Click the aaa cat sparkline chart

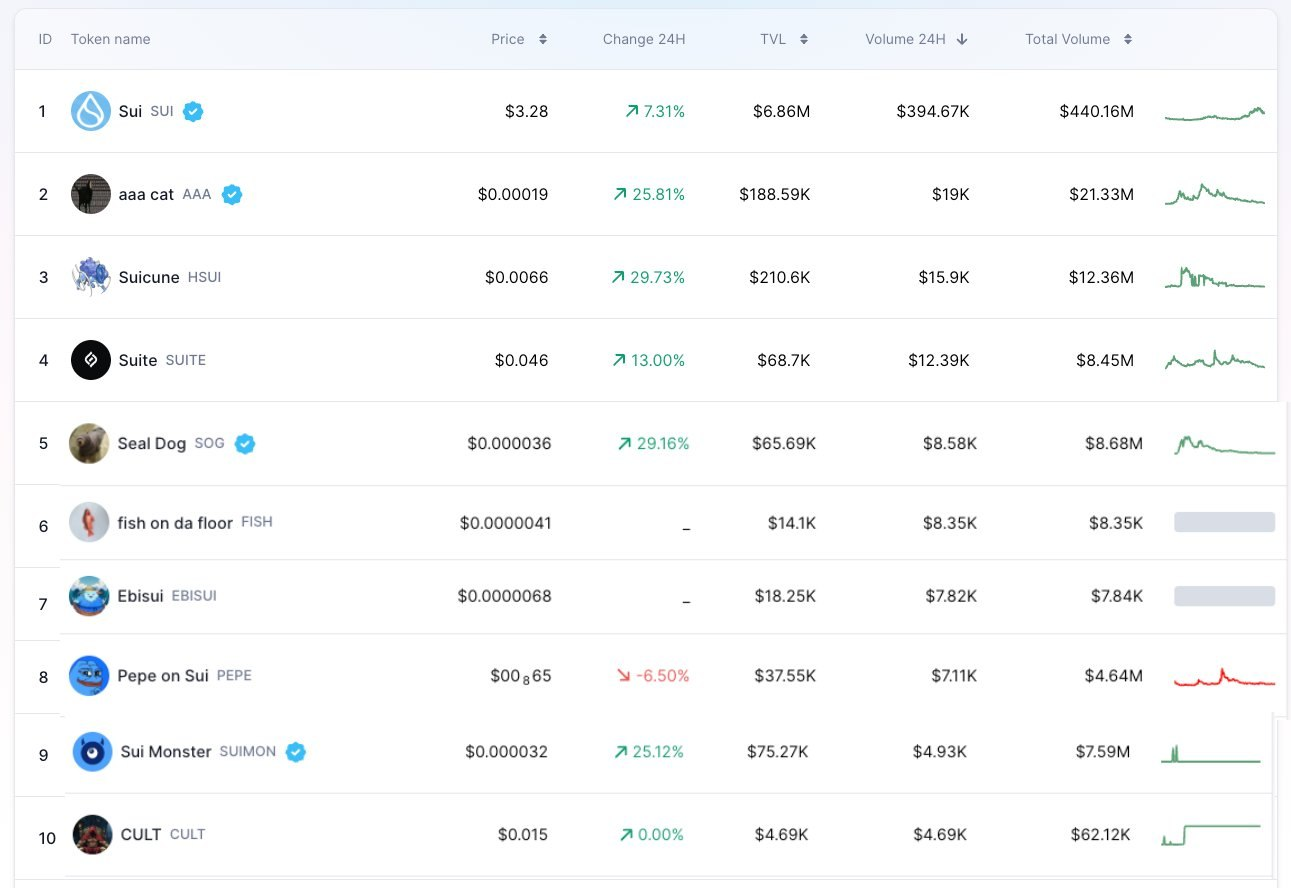pos(1215,195)
